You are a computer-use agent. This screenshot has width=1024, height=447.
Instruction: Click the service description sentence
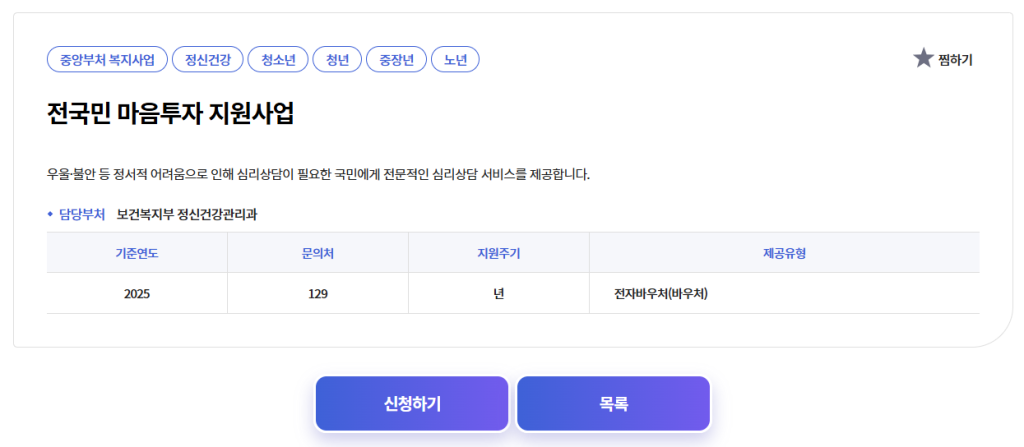click(x=318, y=175)
